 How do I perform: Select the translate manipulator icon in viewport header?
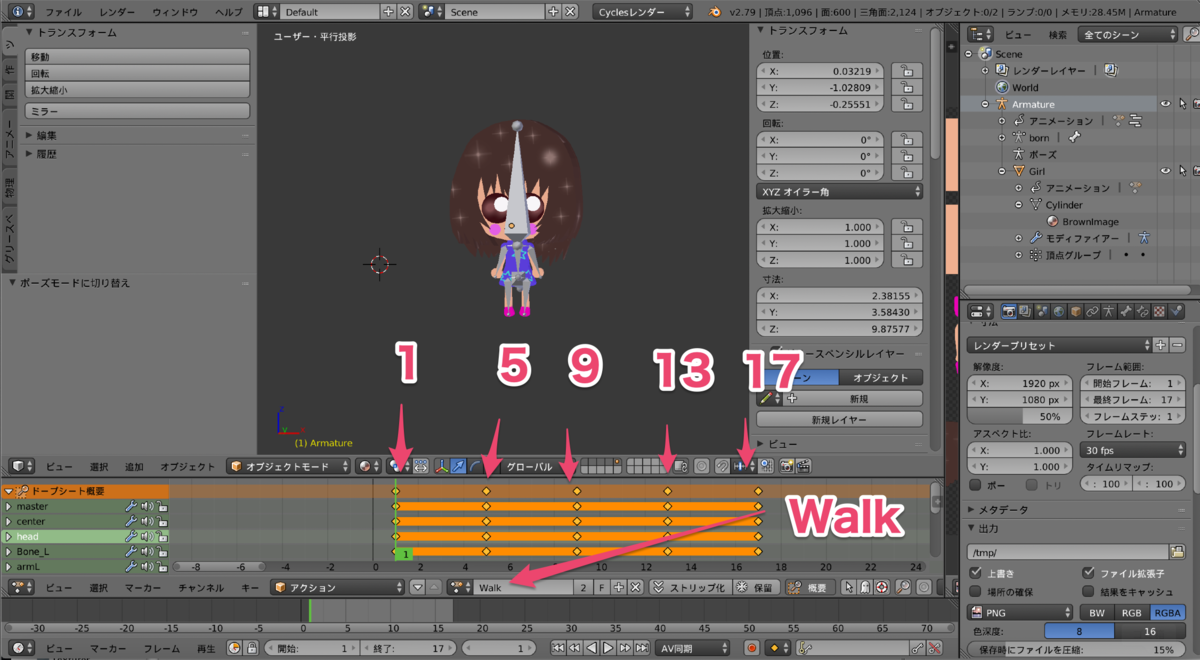coord(457,466)
